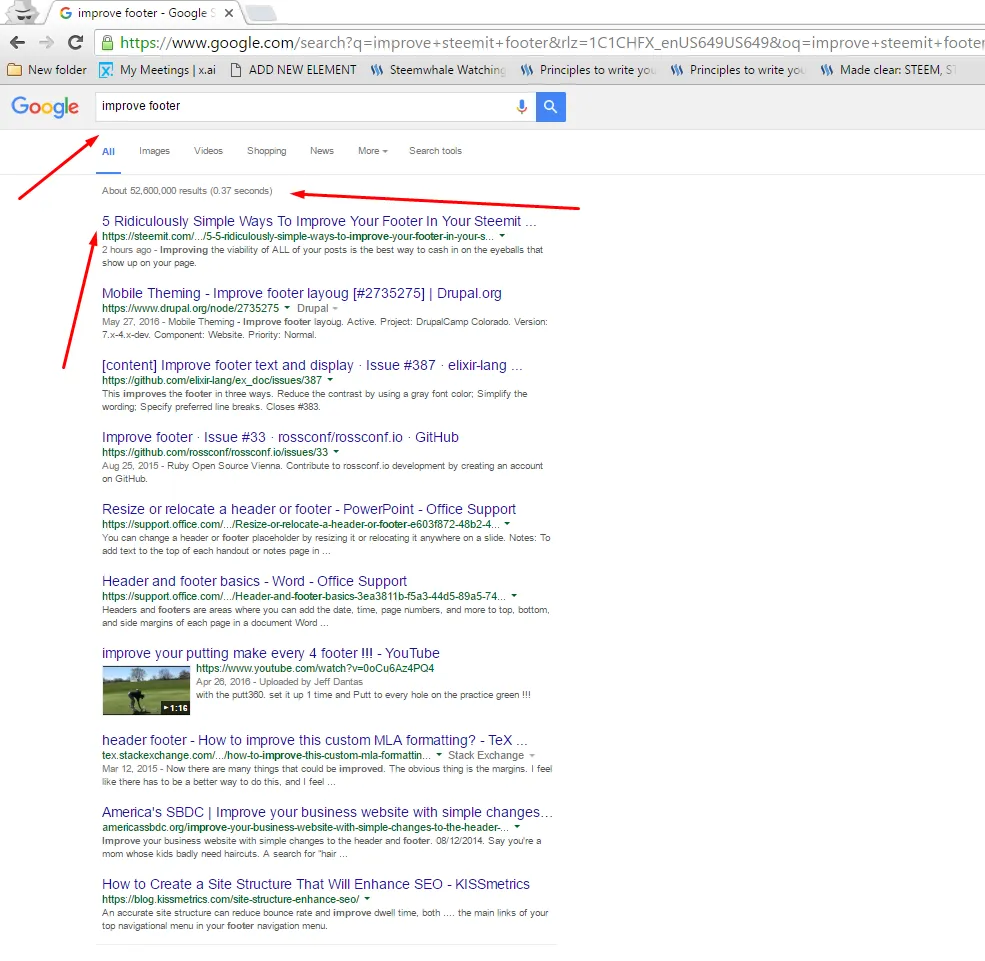This screenshot has width=985, height=961.
Task: Open the second 'Principles to write you' bookmark
Action: pos(738,70)
